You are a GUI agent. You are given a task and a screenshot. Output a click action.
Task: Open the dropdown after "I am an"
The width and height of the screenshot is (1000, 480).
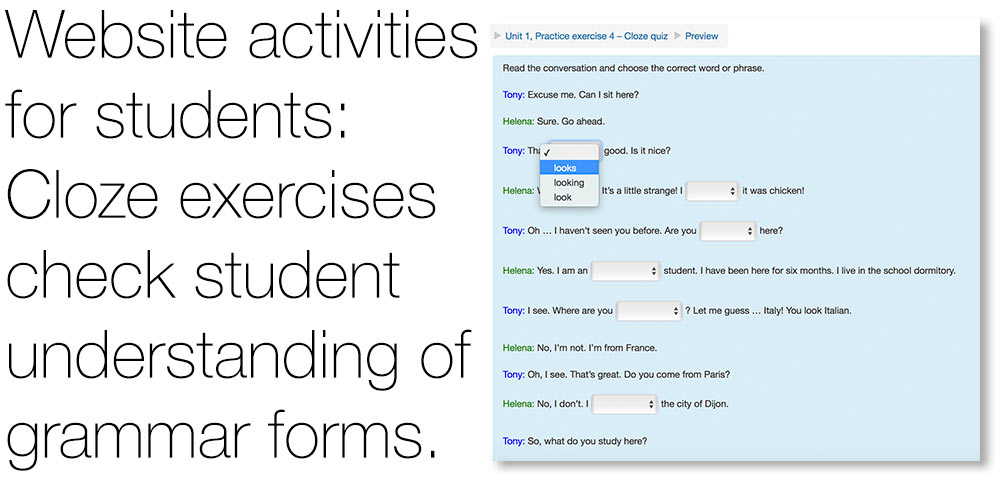pos(625,271)
